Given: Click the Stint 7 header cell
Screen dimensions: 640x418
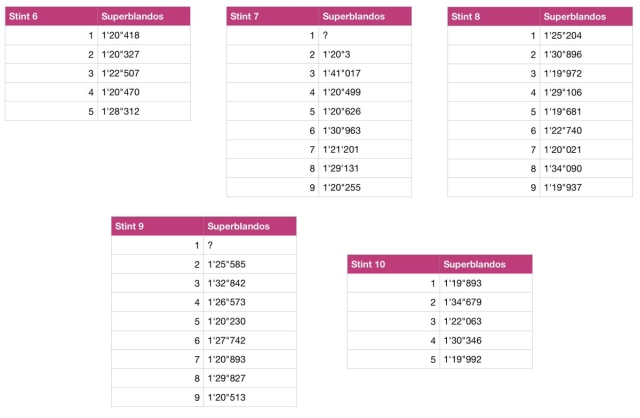Looking at the screenshot, I should point(272,17).
